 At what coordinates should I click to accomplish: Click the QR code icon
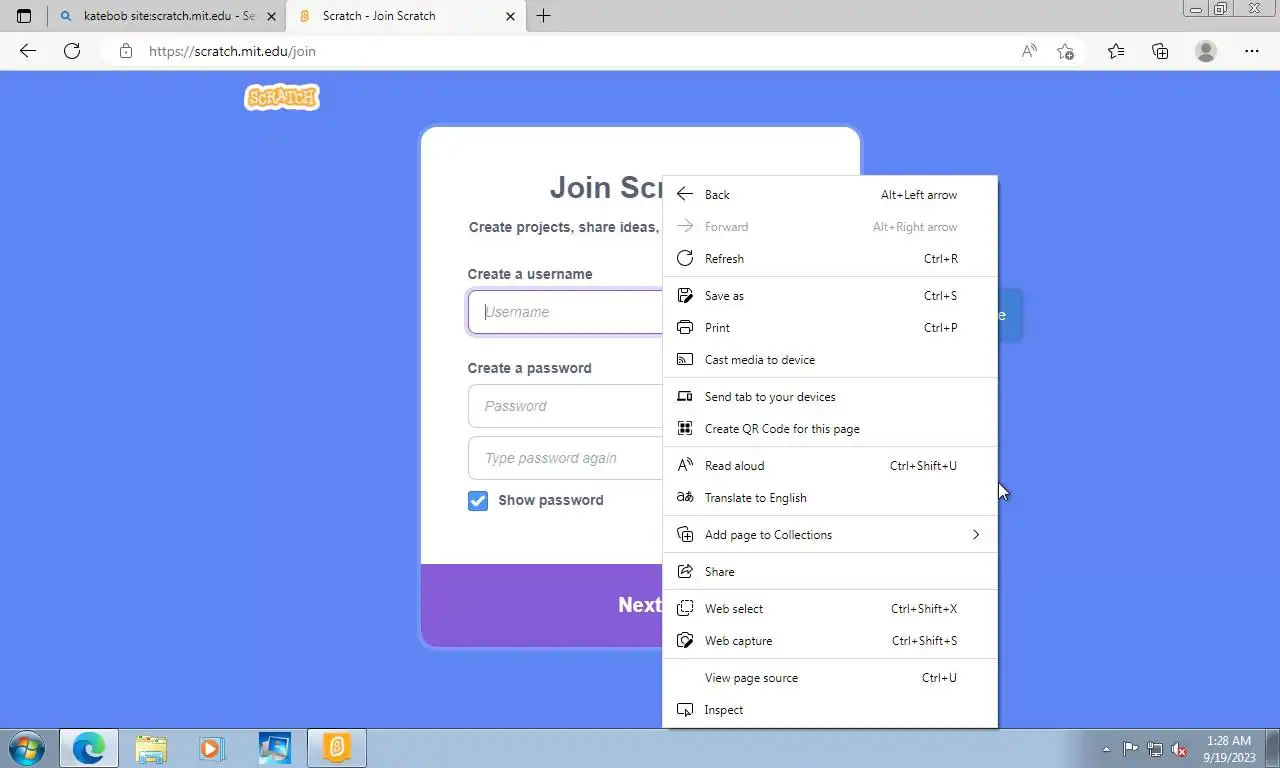[x=685, y=429]
